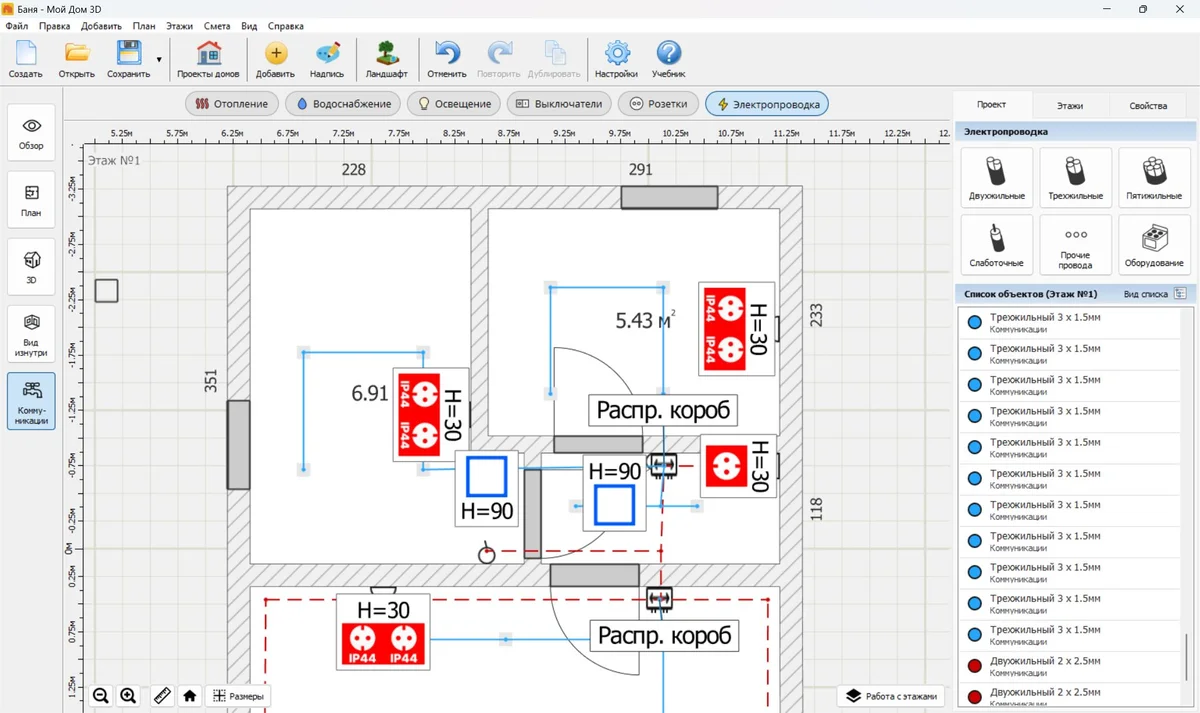Open the Smeta menu
The width and height of the screenshot is (1200, 713).
(x=216, y=26)
